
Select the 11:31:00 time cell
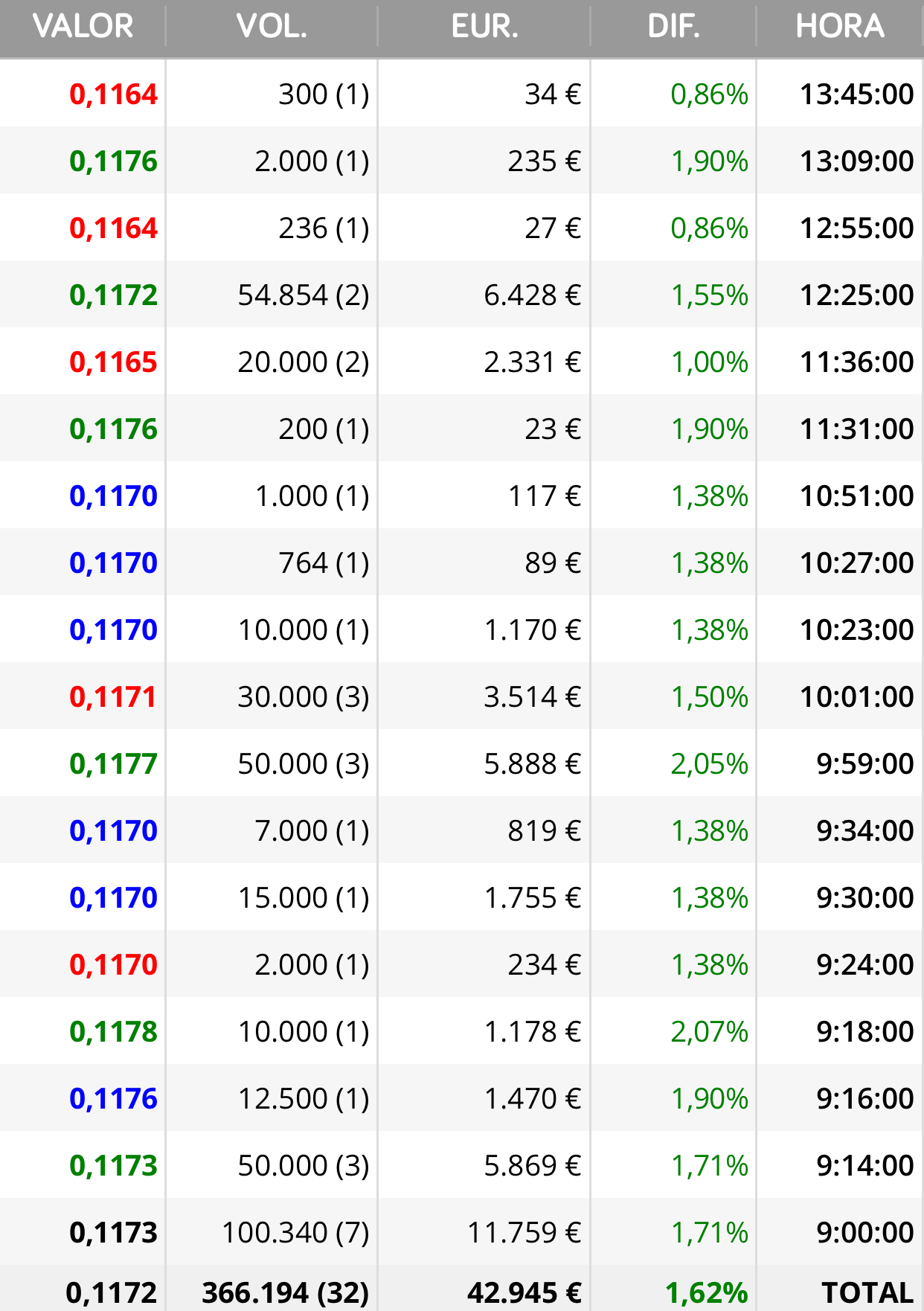click(x=856, y=429)
